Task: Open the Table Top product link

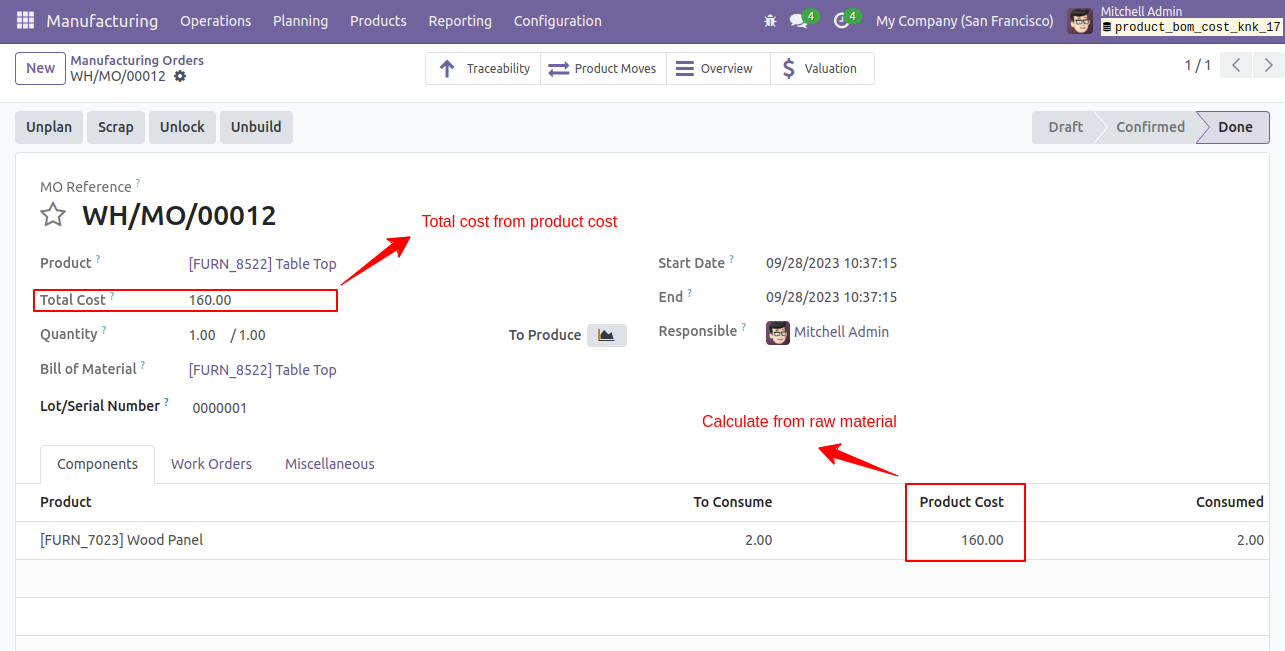Action: tap(262, 265)
